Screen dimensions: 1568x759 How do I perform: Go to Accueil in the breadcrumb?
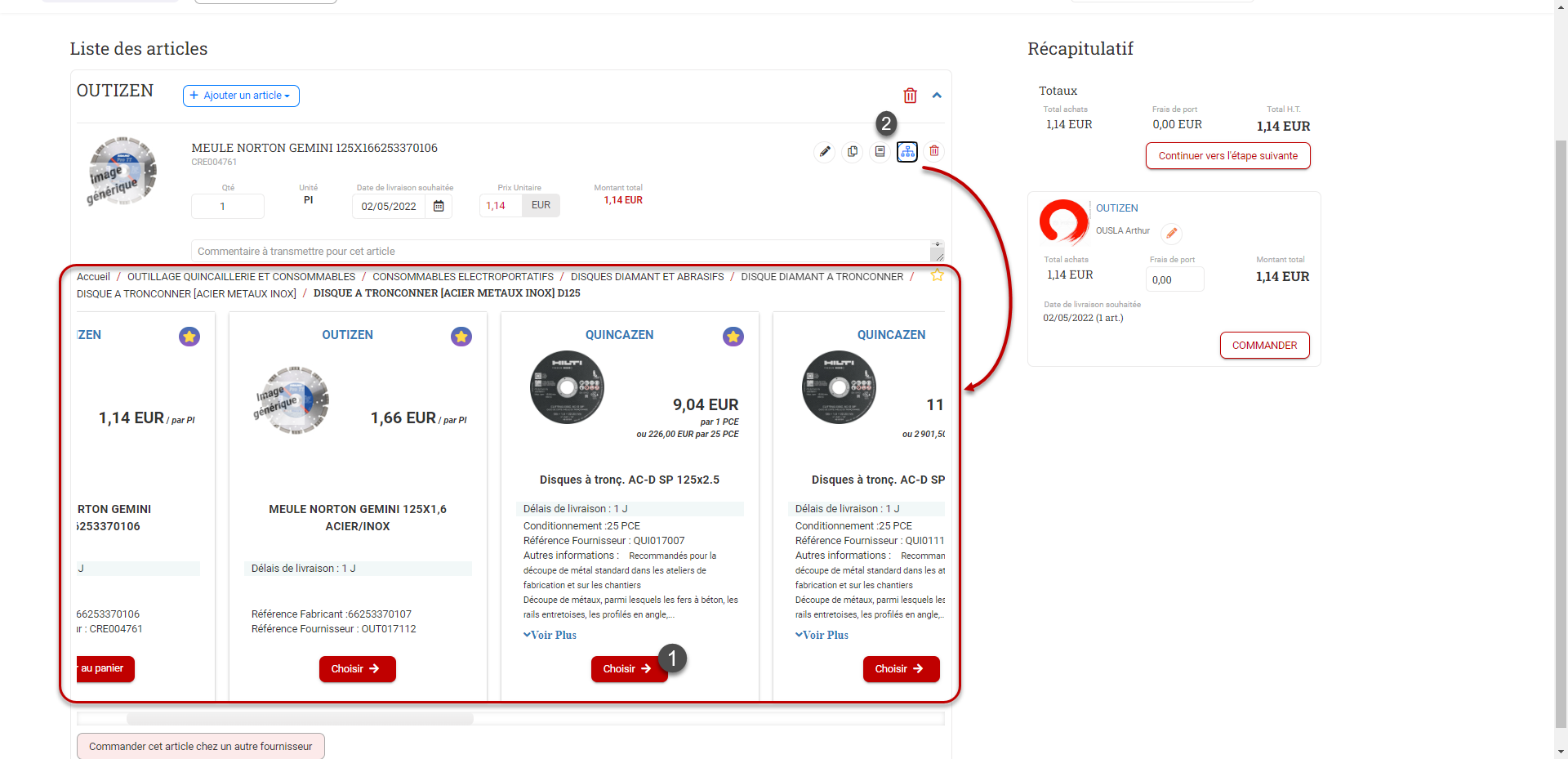93,277
